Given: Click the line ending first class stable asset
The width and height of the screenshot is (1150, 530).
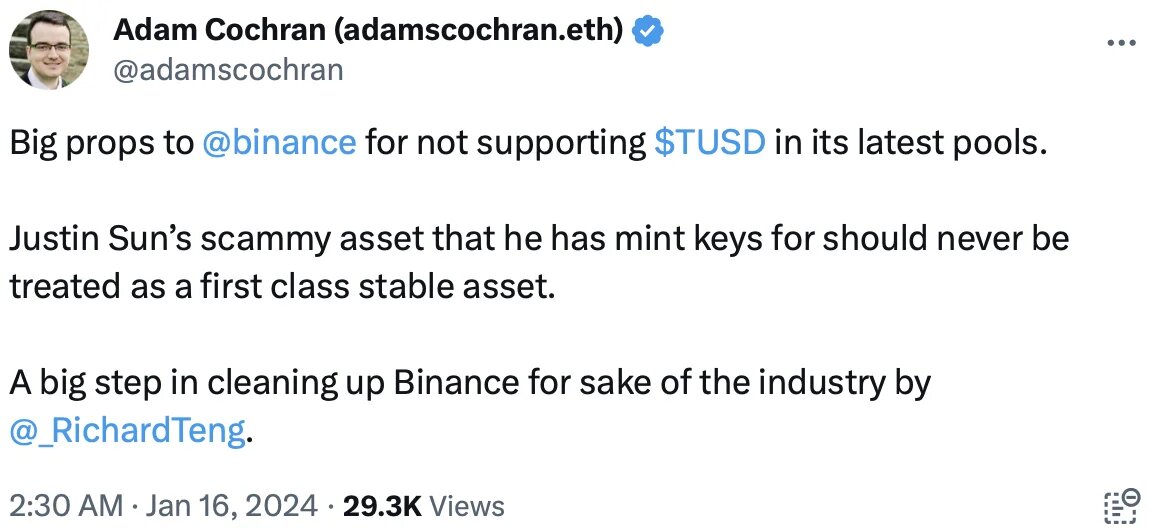Looking at the screenshot, I should pos(278,287).
